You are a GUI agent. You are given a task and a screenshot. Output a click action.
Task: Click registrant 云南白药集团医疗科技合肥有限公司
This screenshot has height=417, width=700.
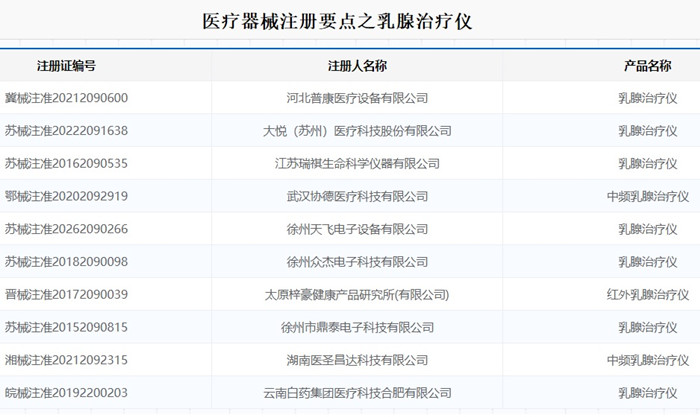point(357,393)
